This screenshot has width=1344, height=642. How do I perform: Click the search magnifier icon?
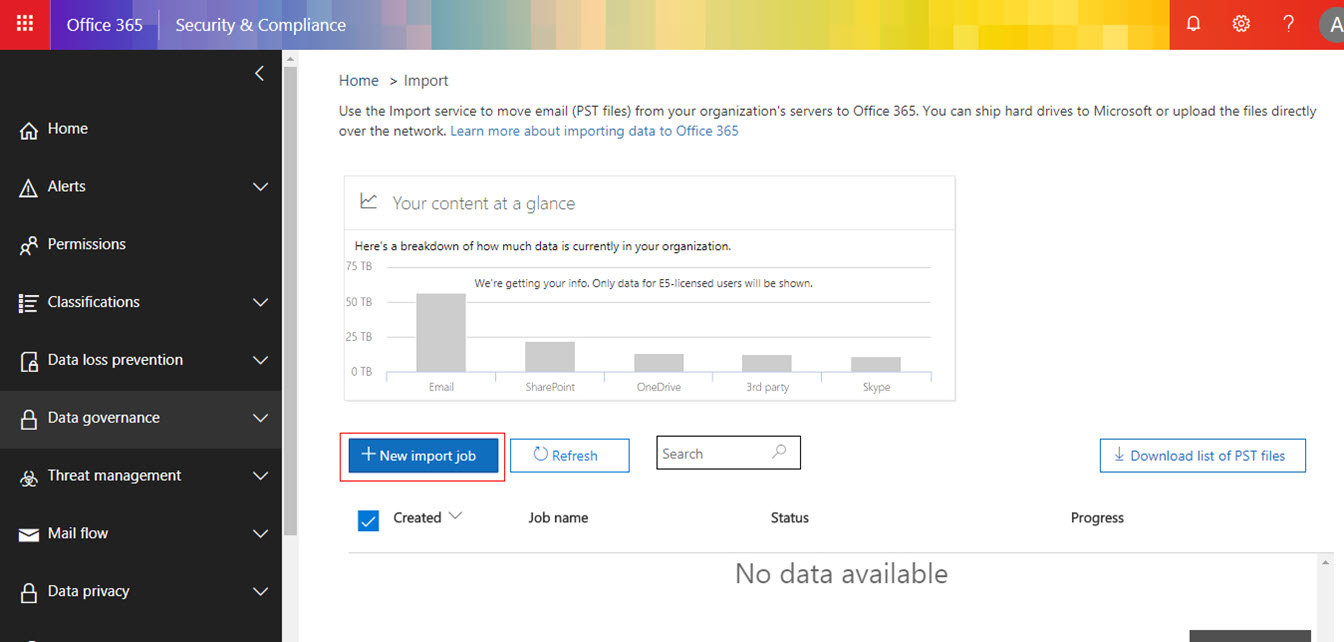(x=780, y=452)
